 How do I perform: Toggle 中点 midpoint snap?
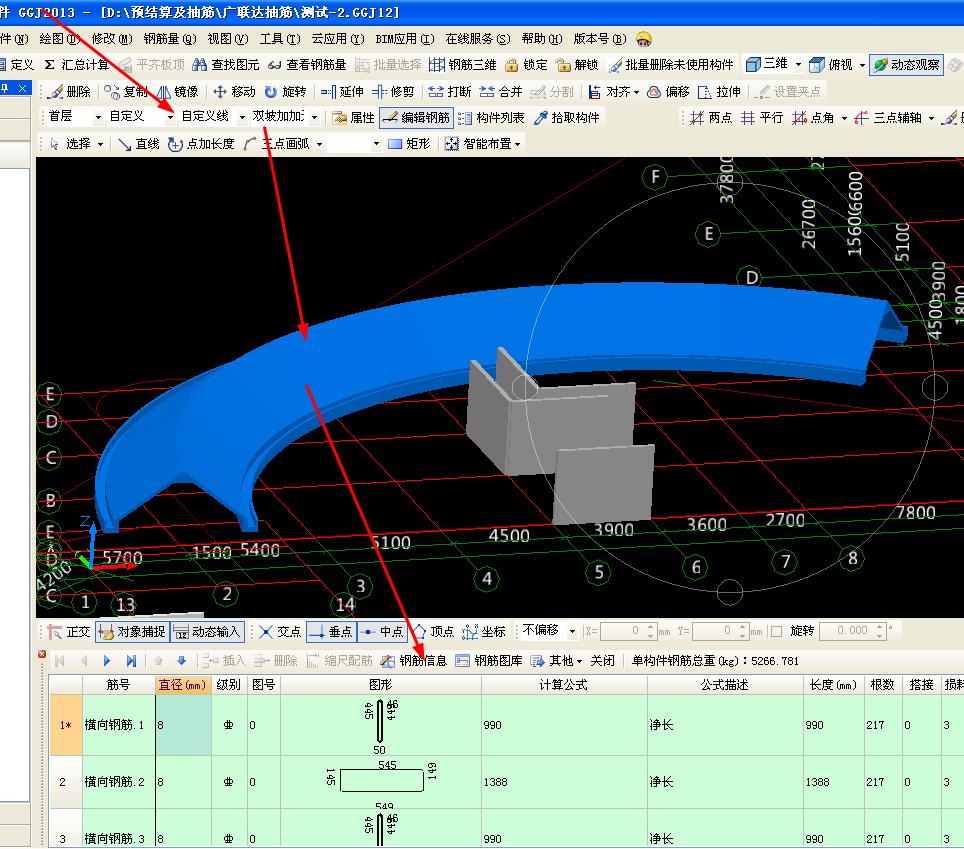pos(382,631)
